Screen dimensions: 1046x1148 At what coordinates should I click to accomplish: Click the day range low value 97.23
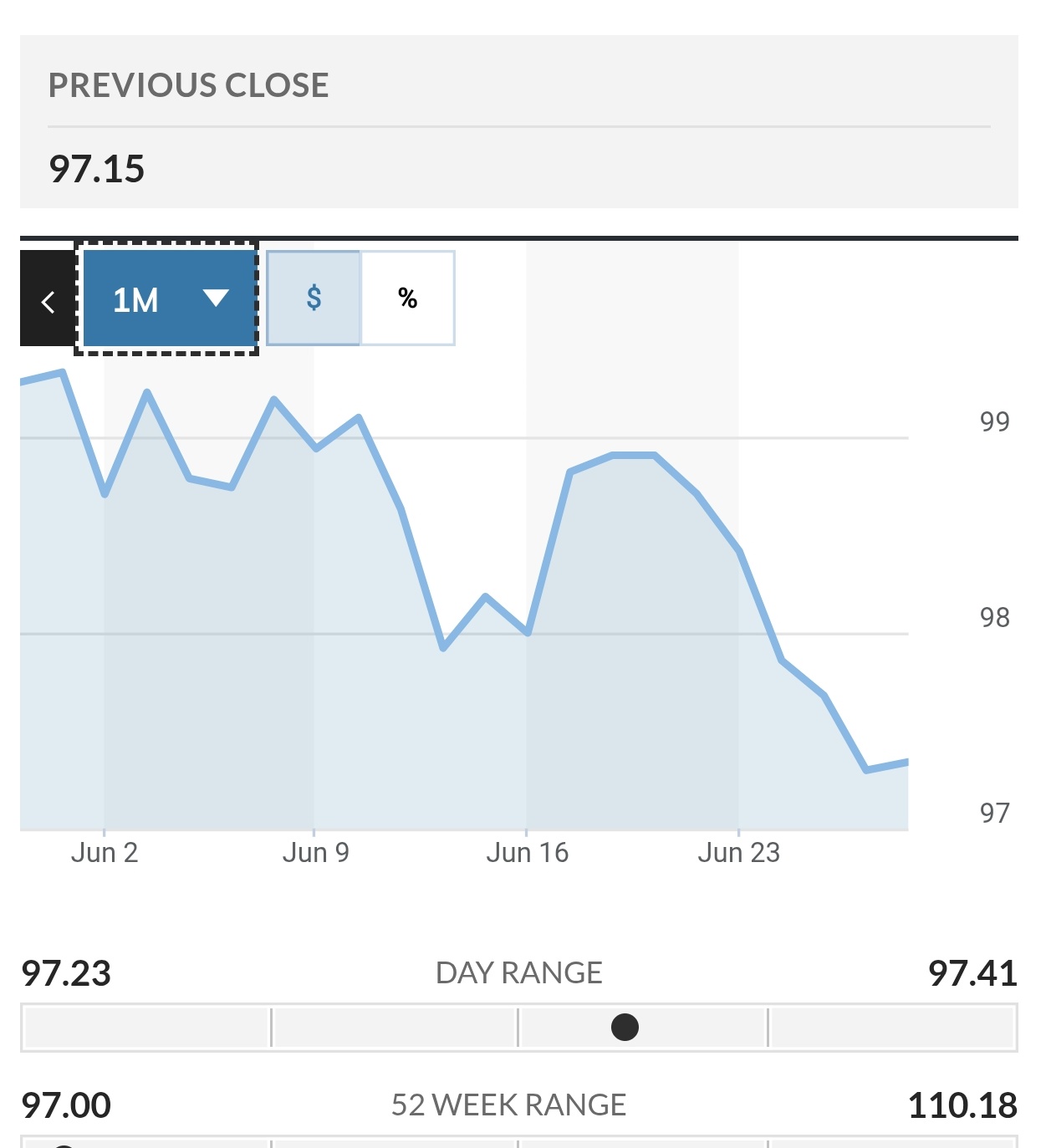point(66,973)
